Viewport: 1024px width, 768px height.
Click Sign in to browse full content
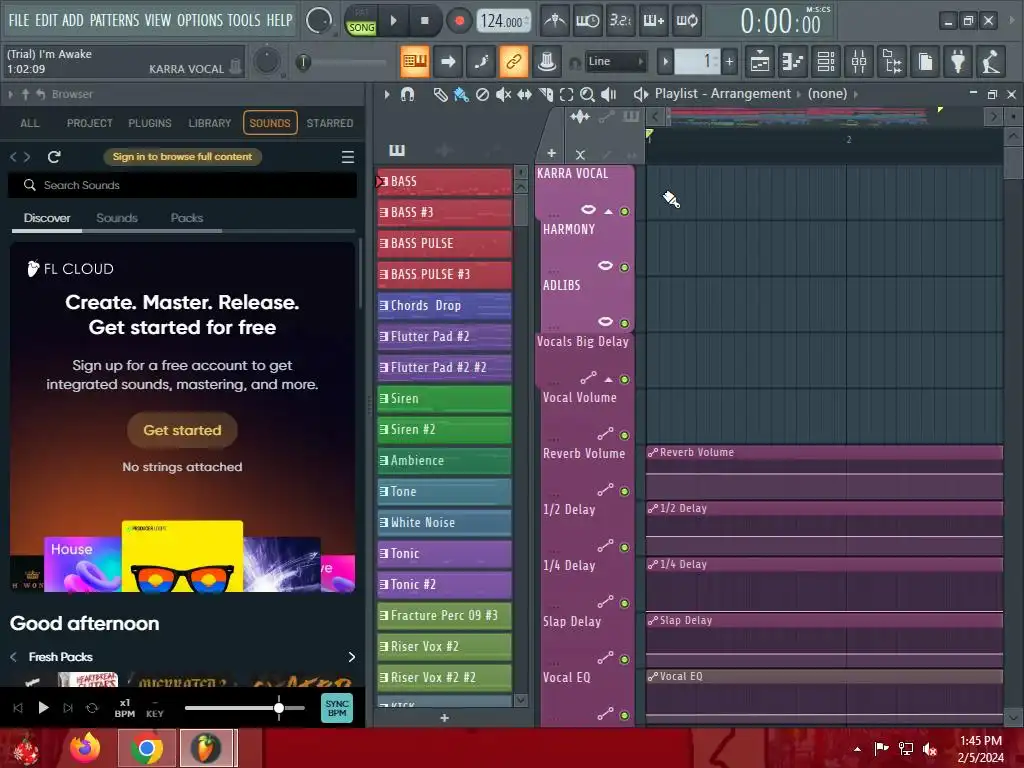tap(182, 157)
